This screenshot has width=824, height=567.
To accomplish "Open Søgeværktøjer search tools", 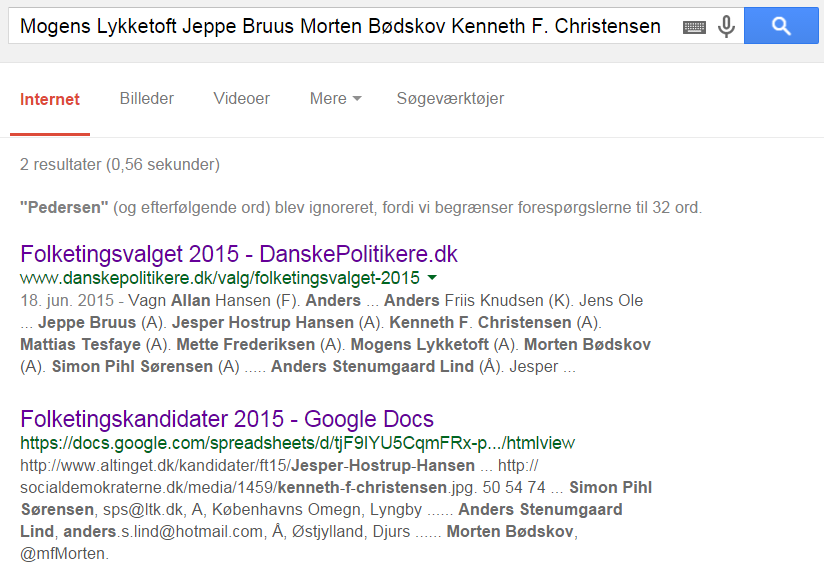I will coord(450,98).
